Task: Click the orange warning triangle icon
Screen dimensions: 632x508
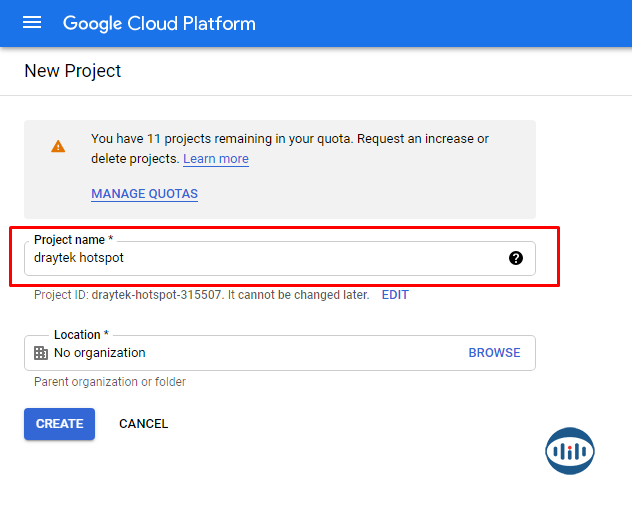Action: 58,146
